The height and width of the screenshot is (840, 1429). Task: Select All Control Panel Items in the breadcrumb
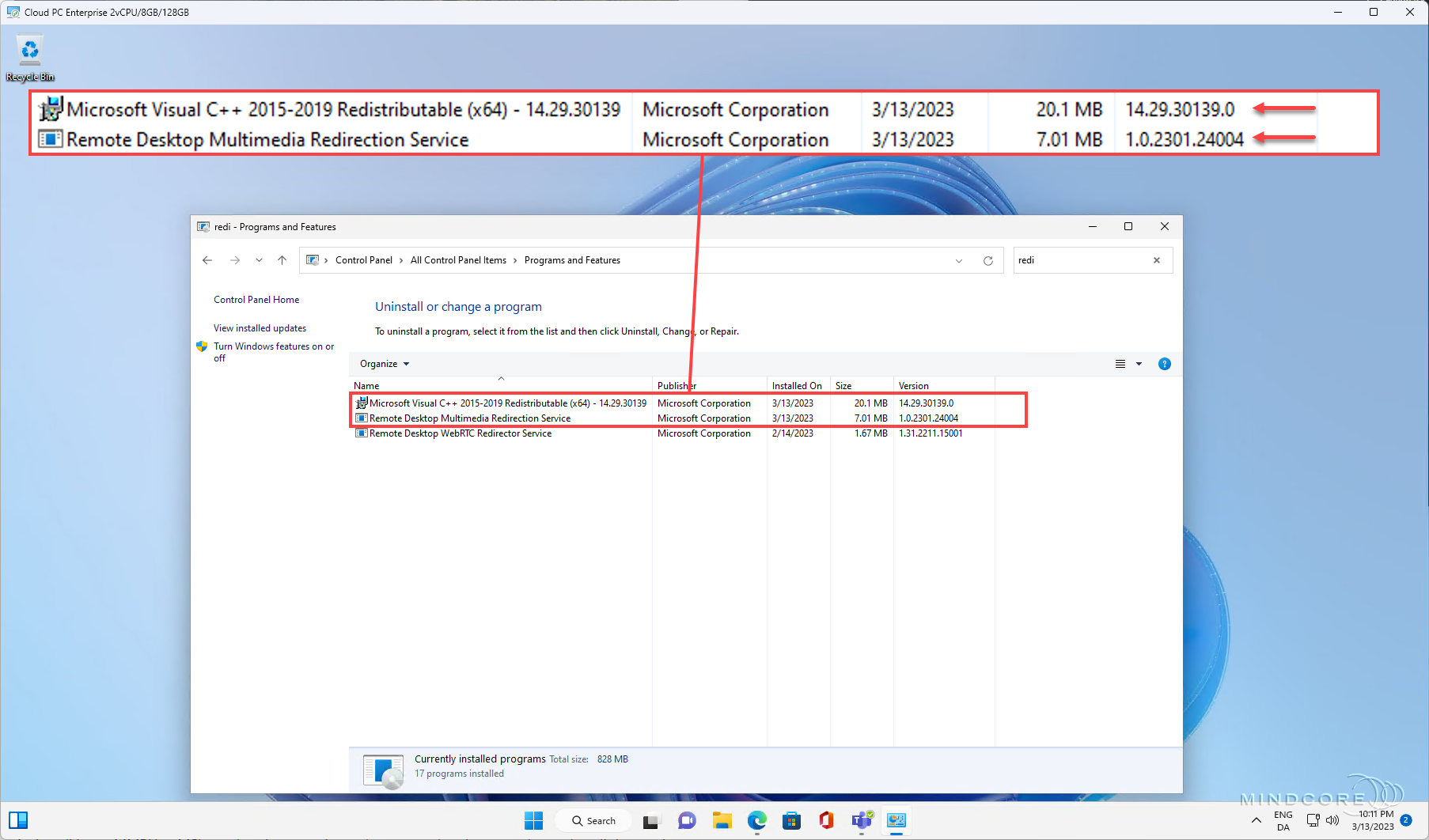click(458, 259)
